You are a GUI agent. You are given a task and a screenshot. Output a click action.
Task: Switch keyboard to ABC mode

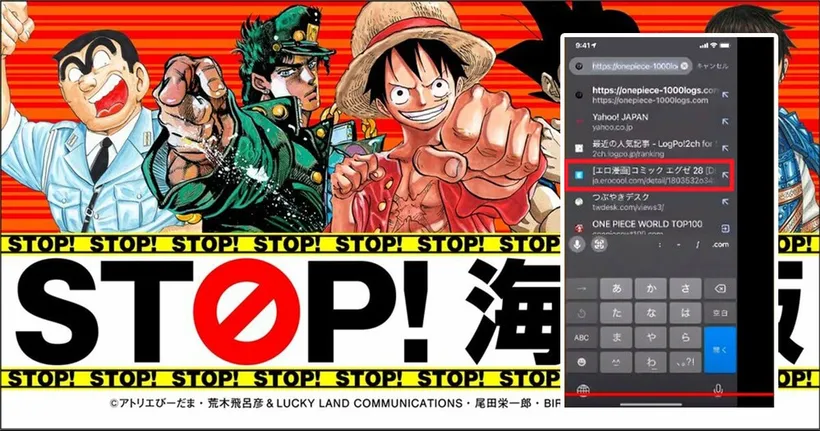(x=582, y=338)
